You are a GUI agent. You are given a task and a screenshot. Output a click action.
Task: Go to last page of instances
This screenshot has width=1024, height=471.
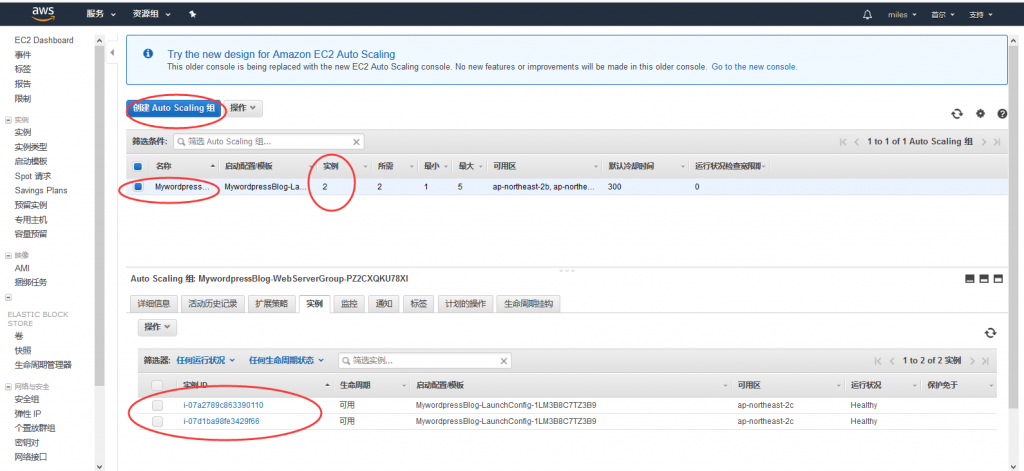click(x=985, y=361)
